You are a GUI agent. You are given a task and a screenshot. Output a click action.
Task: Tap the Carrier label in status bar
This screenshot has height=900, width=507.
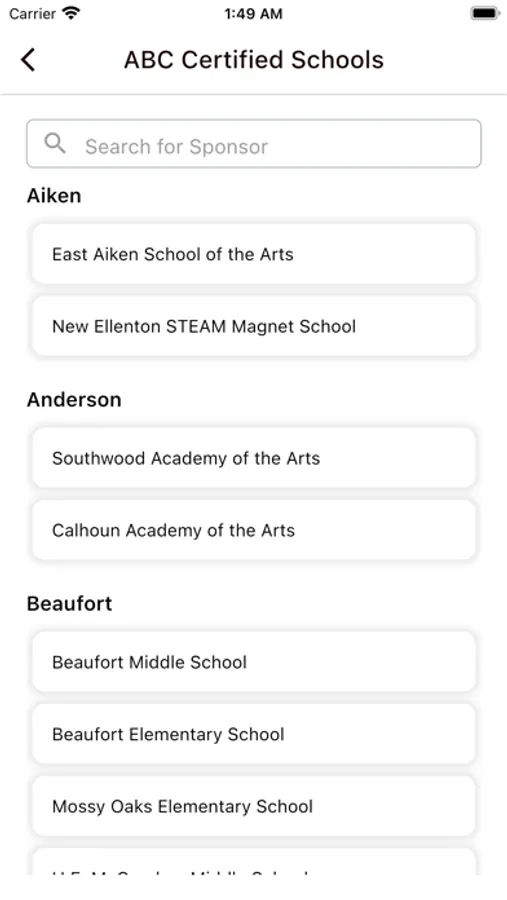point(32,13)
